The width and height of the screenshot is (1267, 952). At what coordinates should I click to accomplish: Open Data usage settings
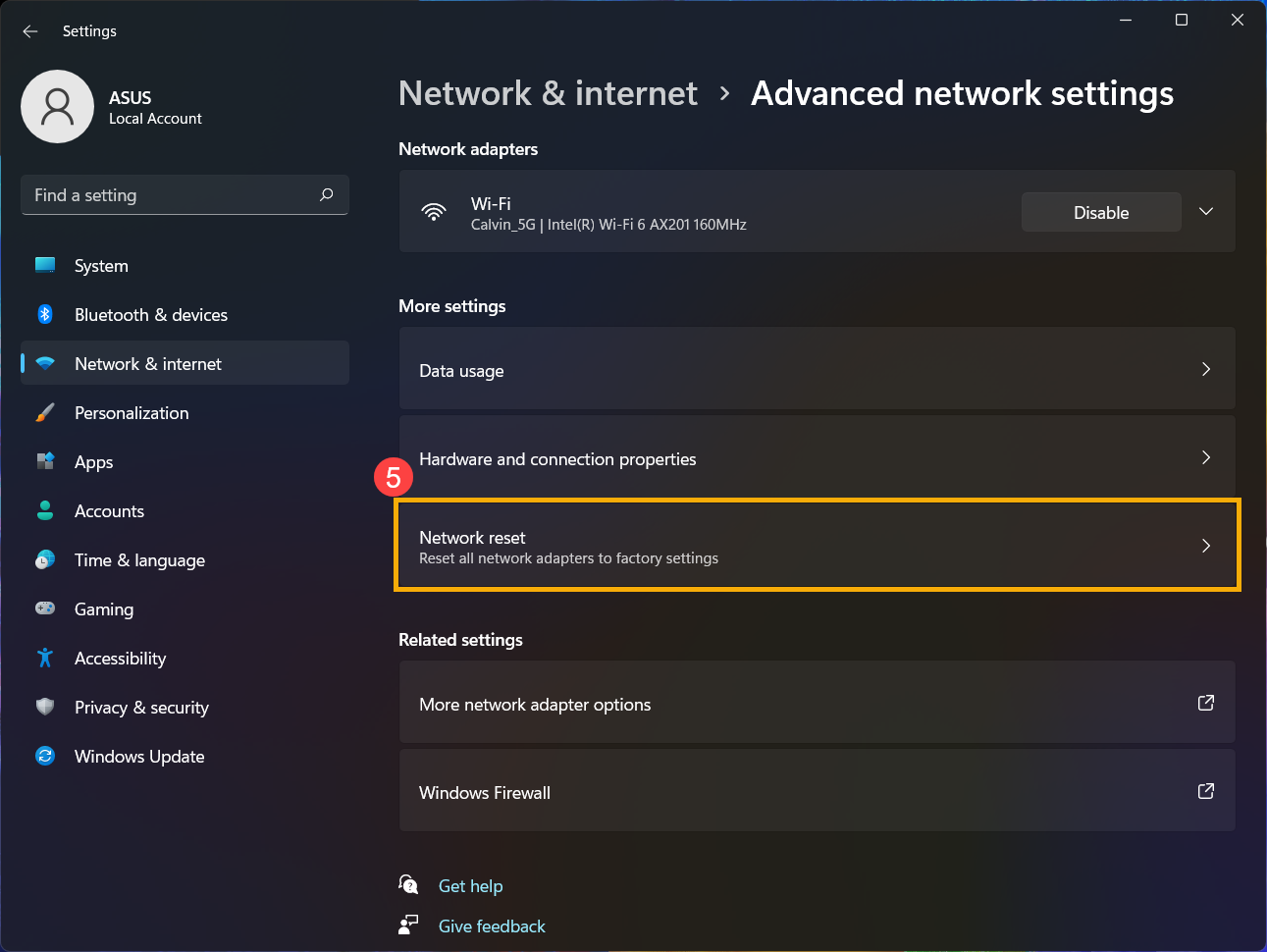pos(817,369)
